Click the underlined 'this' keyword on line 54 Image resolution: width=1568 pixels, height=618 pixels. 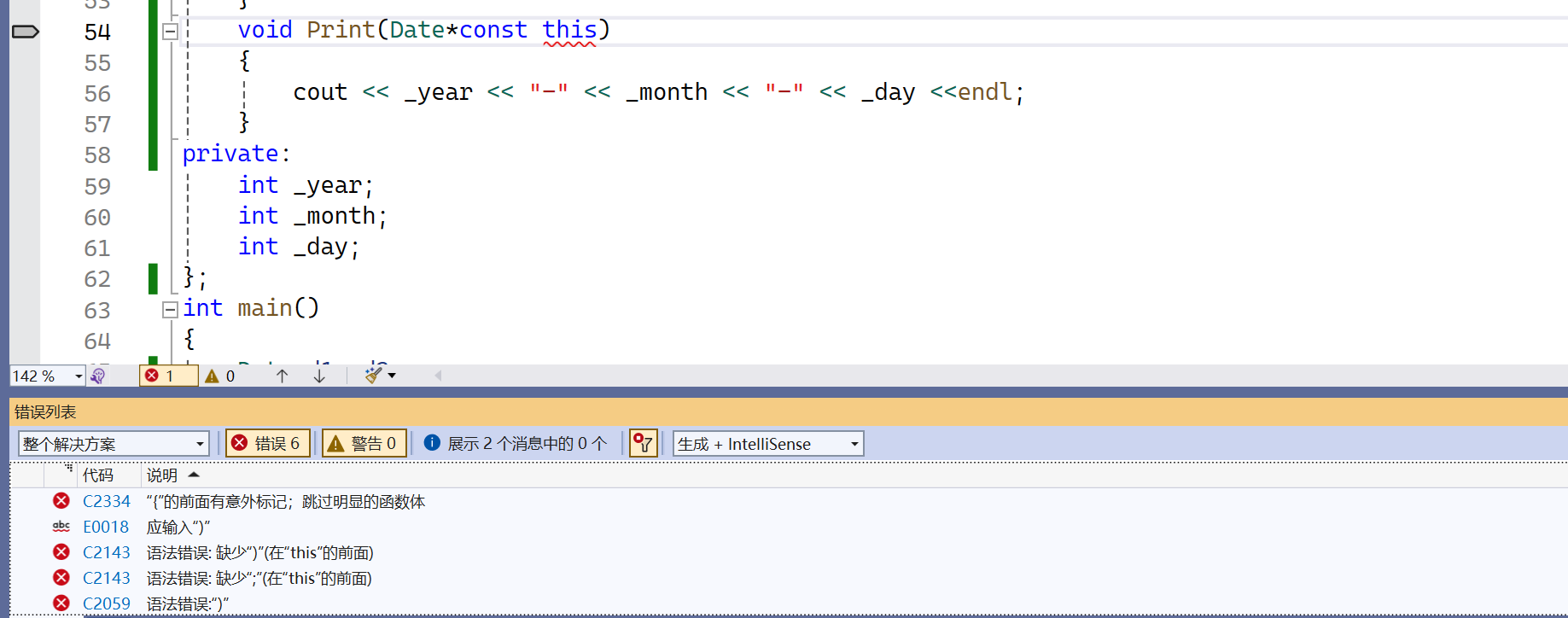tap(569, 31)
